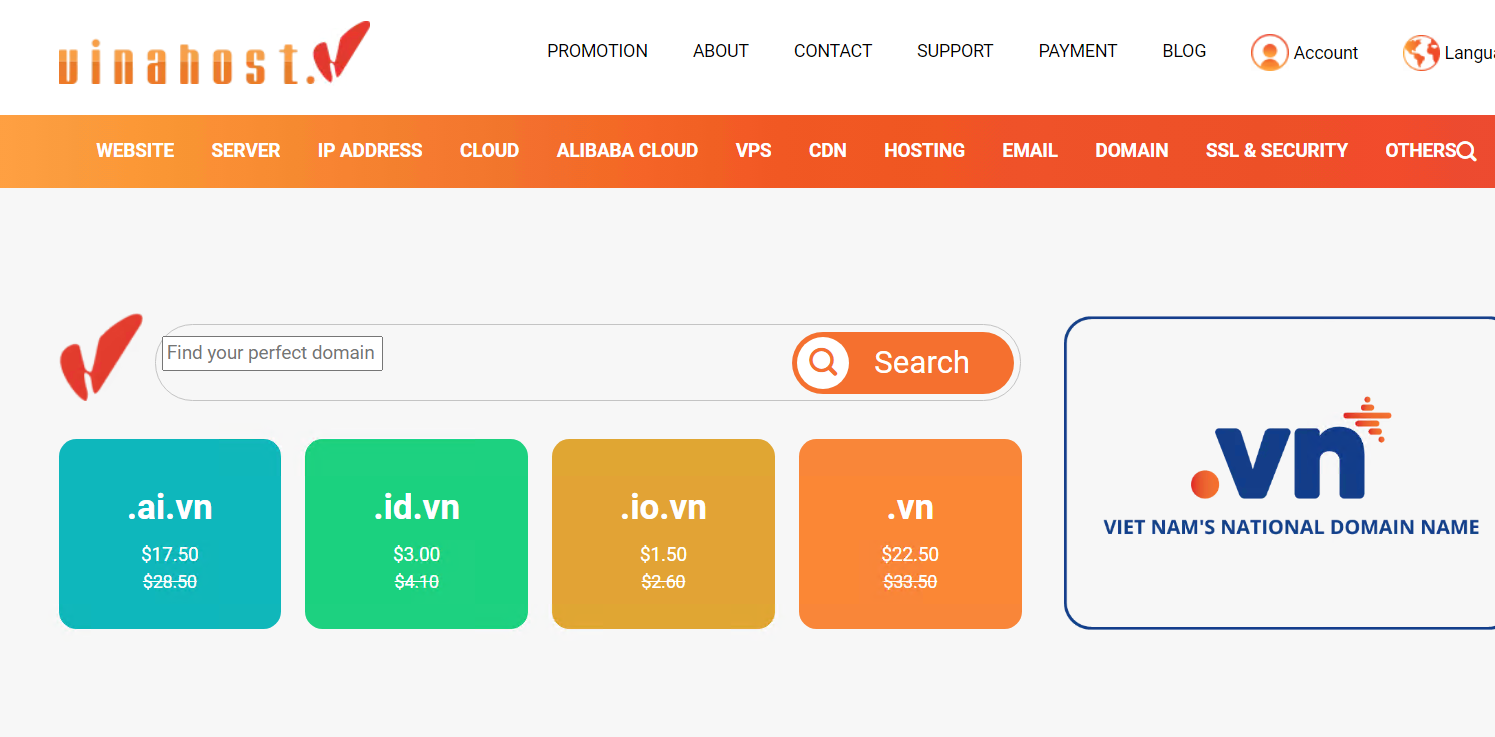
Task: Select the .ai.vn domain card
Action: click(170, 534)
